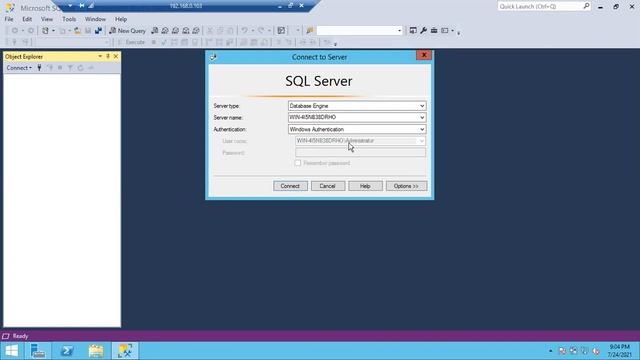Click the SSMS taskbar icon
The width and height of the screenshot is (640, 360).
tap(125, 351)
